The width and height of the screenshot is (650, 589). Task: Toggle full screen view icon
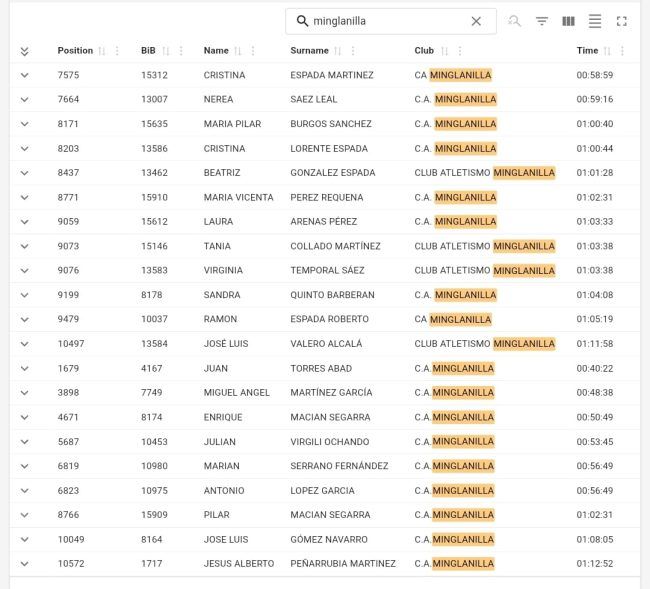[621, 21]
